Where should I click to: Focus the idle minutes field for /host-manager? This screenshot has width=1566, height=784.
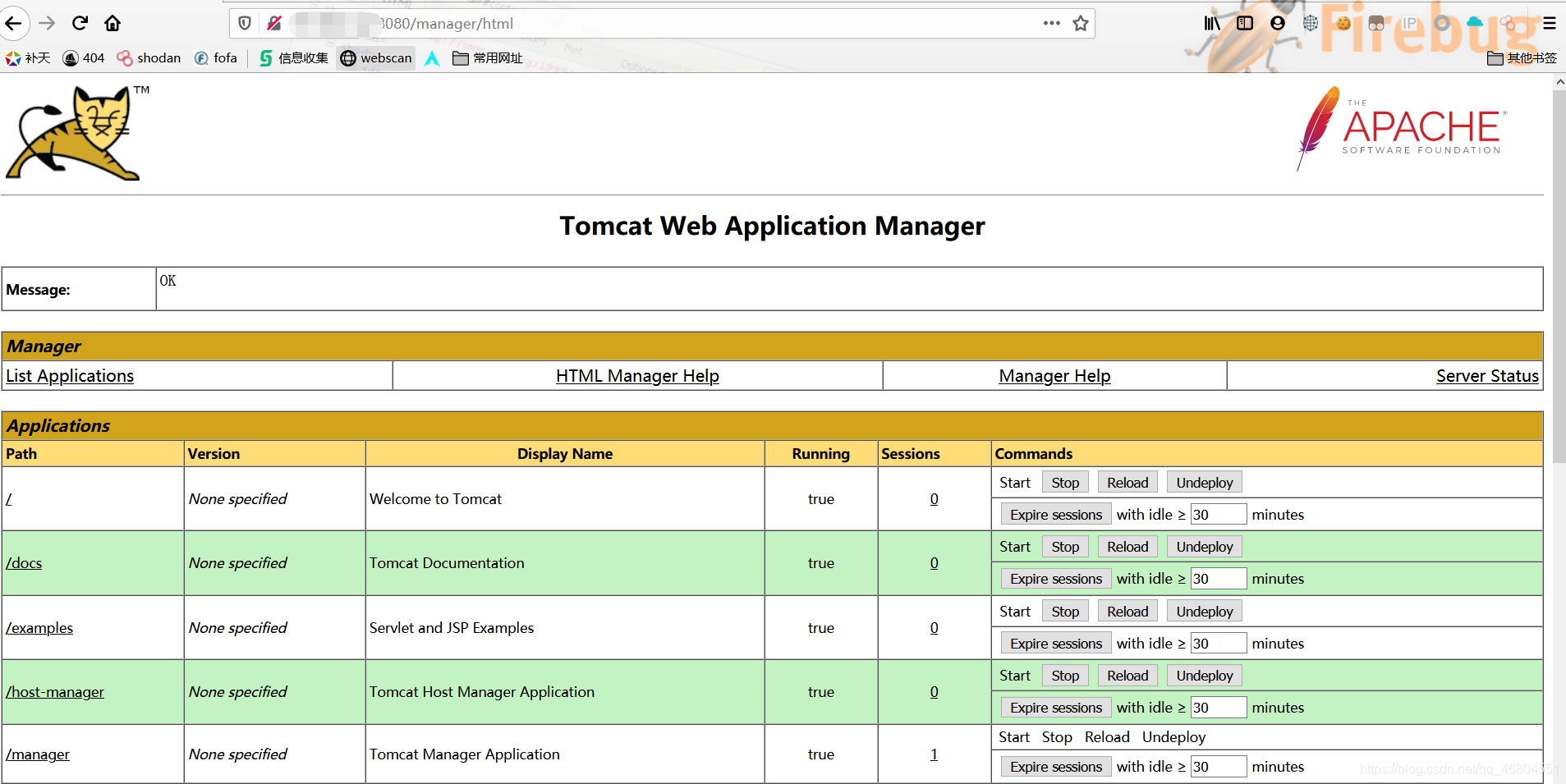point(1219,708)
